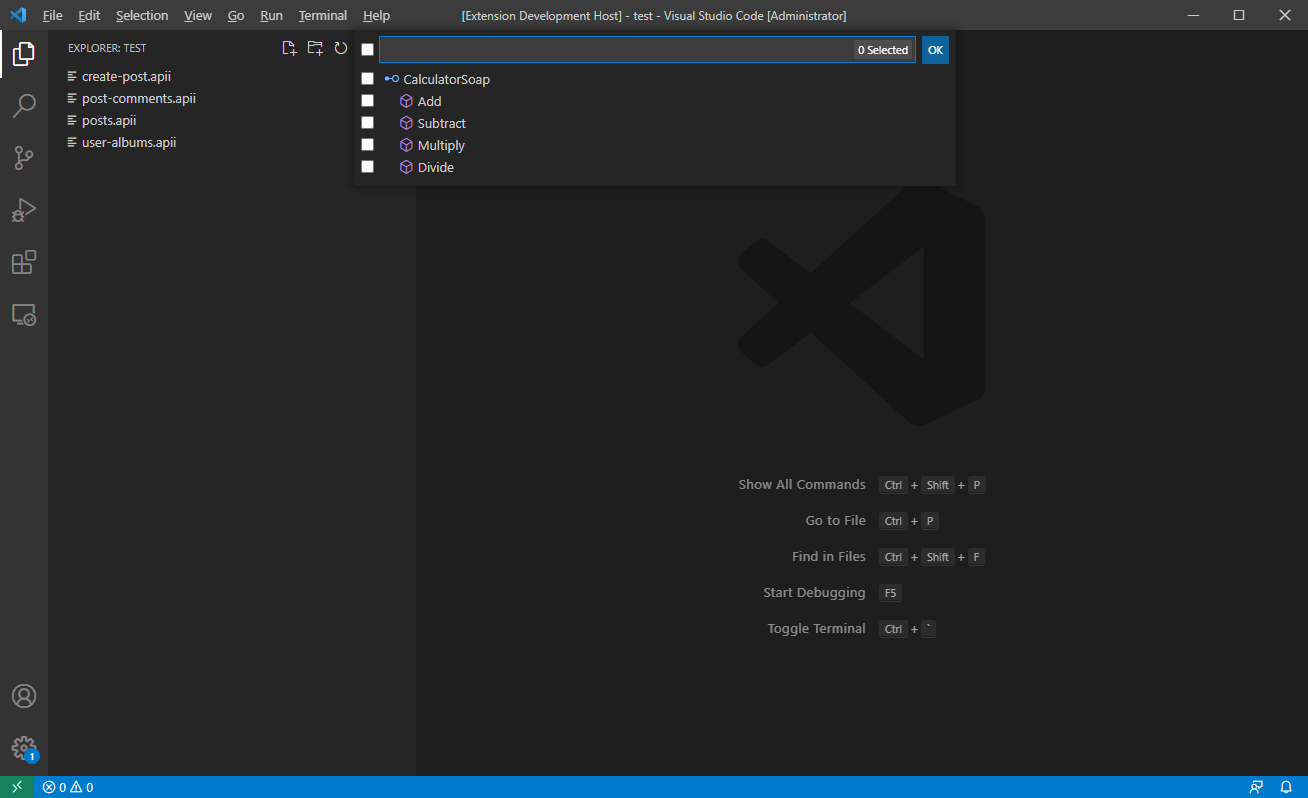Viewport: 1308px width, 798px height.
Task: Check the Subtract operation checkbox
Action: point(367,123)
